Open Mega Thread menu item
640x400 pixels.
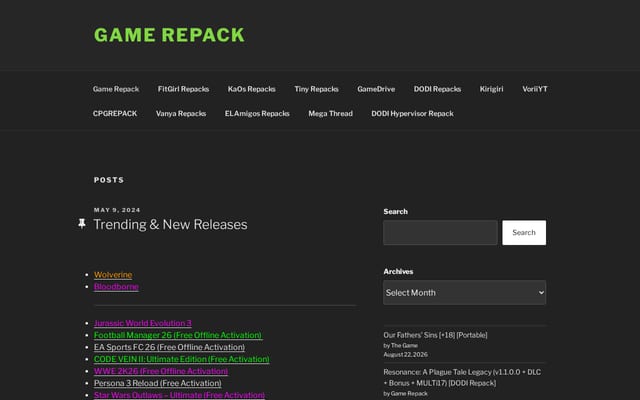pos(330,113)
